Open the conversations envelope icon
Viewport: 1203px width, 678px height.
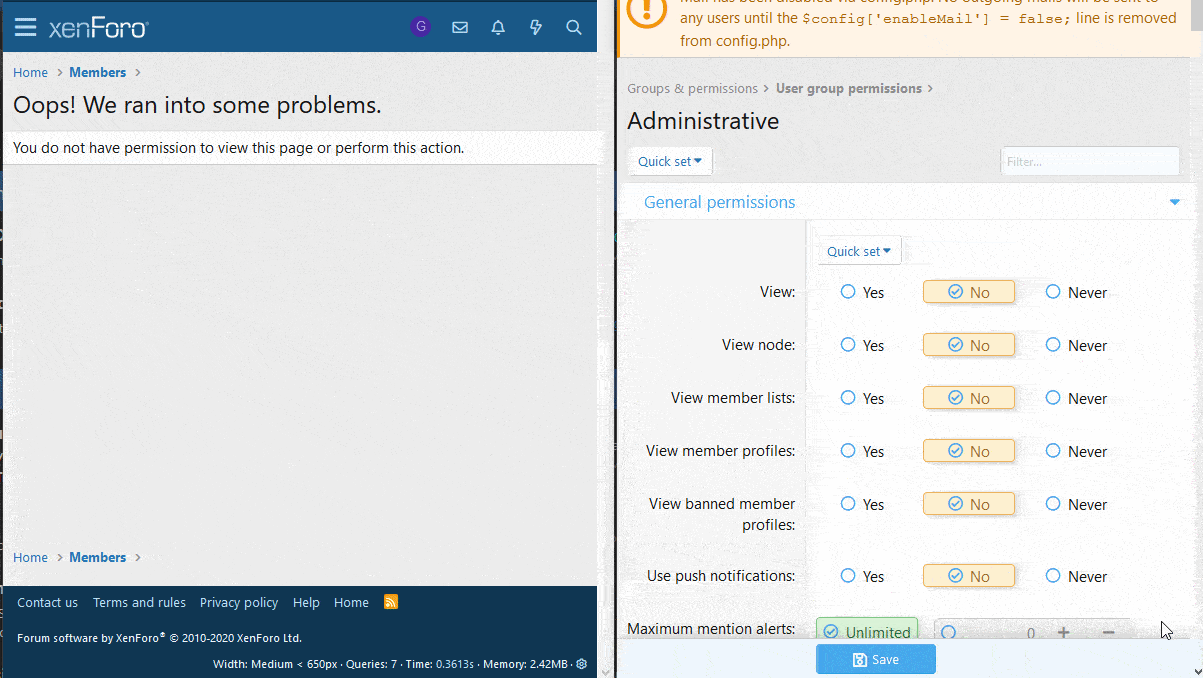click(460, 27)
